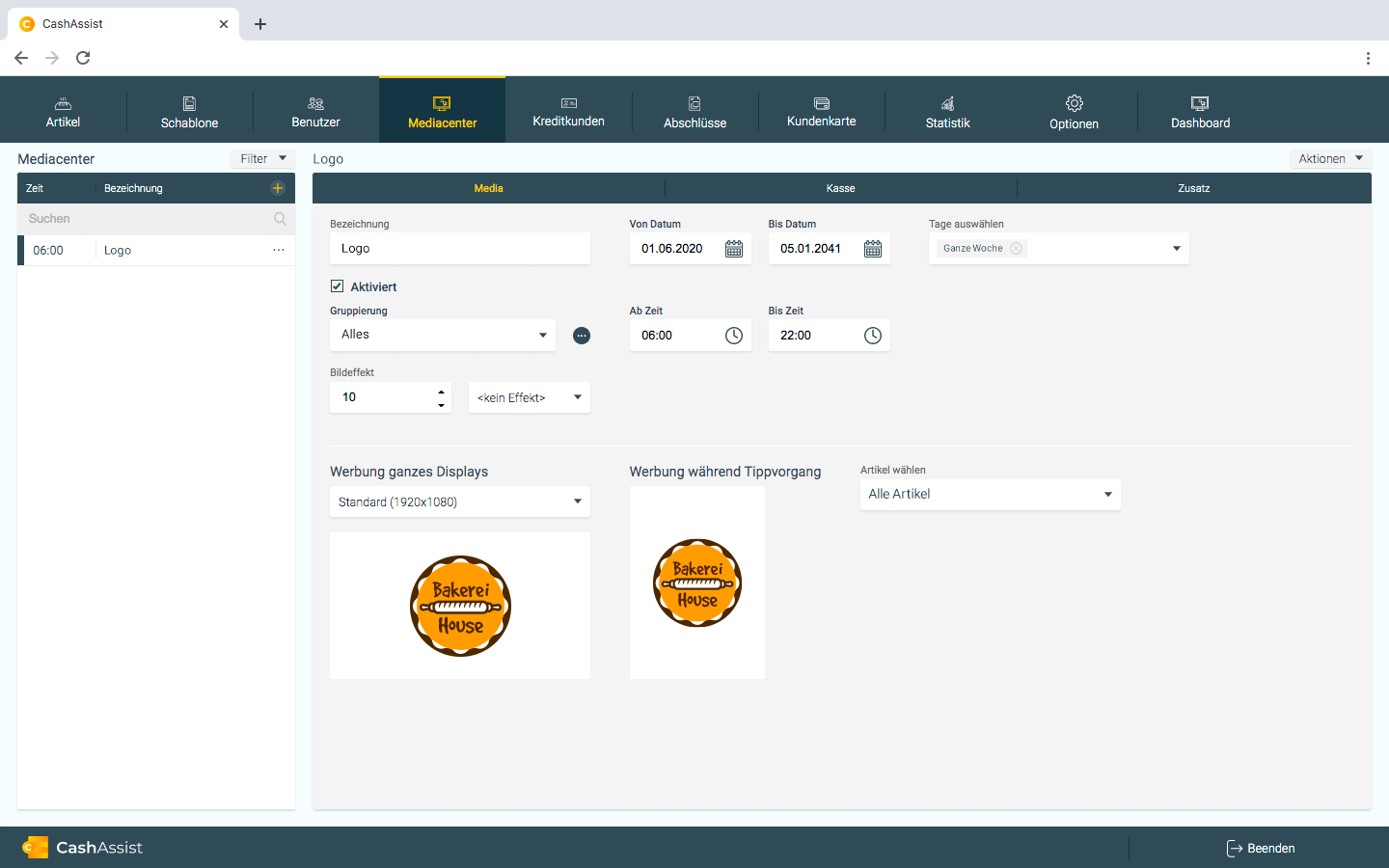This screenshot has width=1389, height=868.
Task: Open the Ab Zeit clock picker
Action: click(x=734, y=336)
